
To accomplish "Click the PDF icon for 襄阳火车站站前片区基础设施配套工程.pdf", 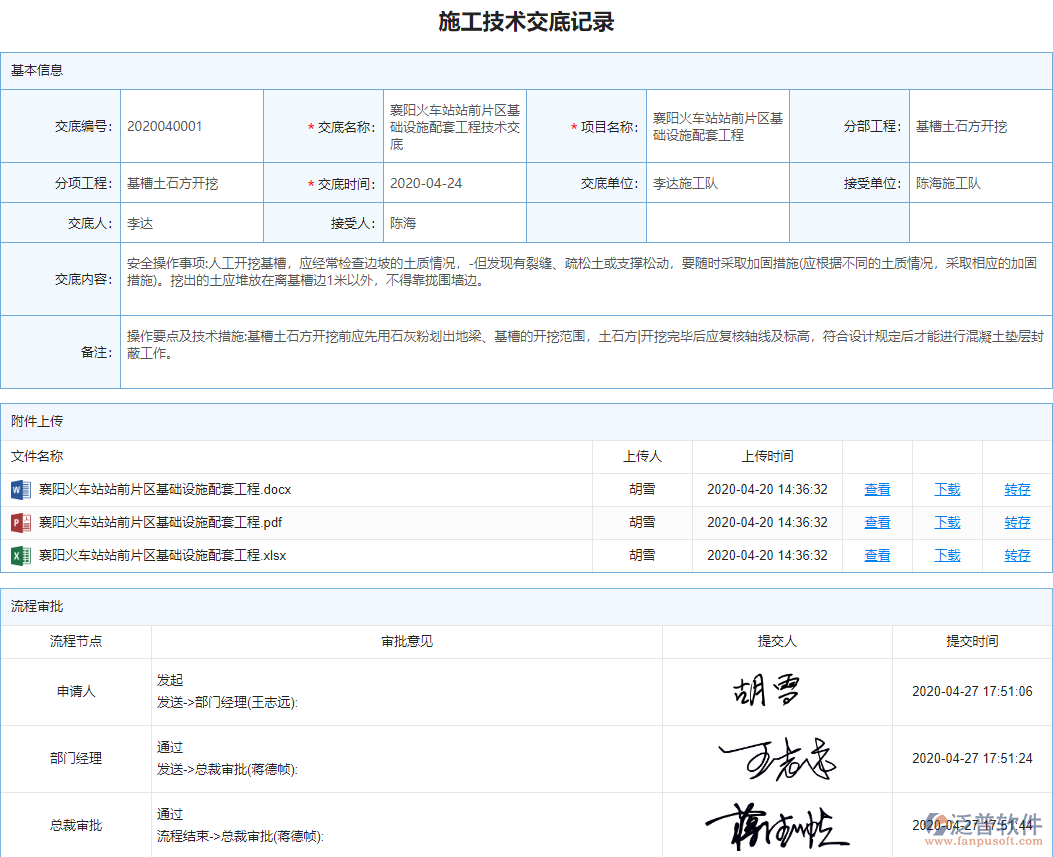I will tap(20, 522).
